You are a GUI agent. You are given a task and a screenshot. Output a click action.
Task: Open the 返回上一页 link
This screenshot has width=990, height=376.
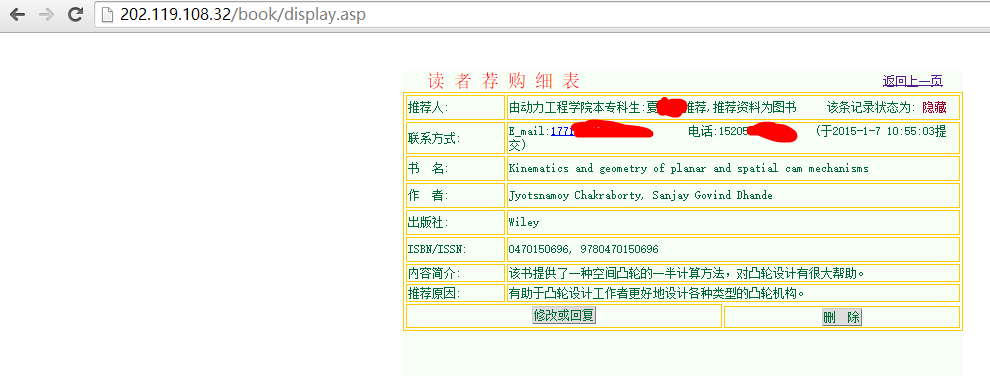(912, 81)
